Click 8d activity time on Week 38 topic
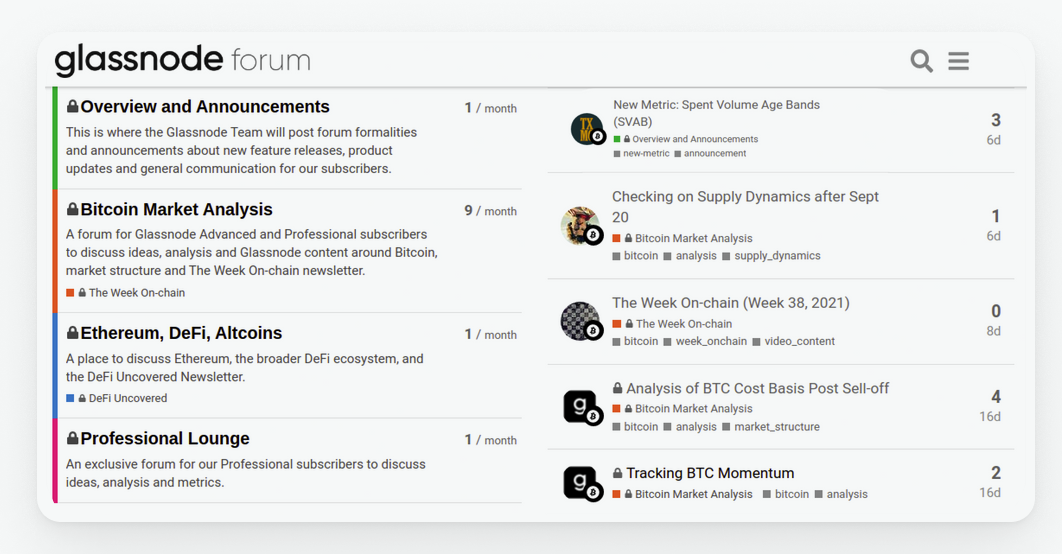Image resolution: width=1062 pixels, height=554 pixels. [x=994, y=331]
